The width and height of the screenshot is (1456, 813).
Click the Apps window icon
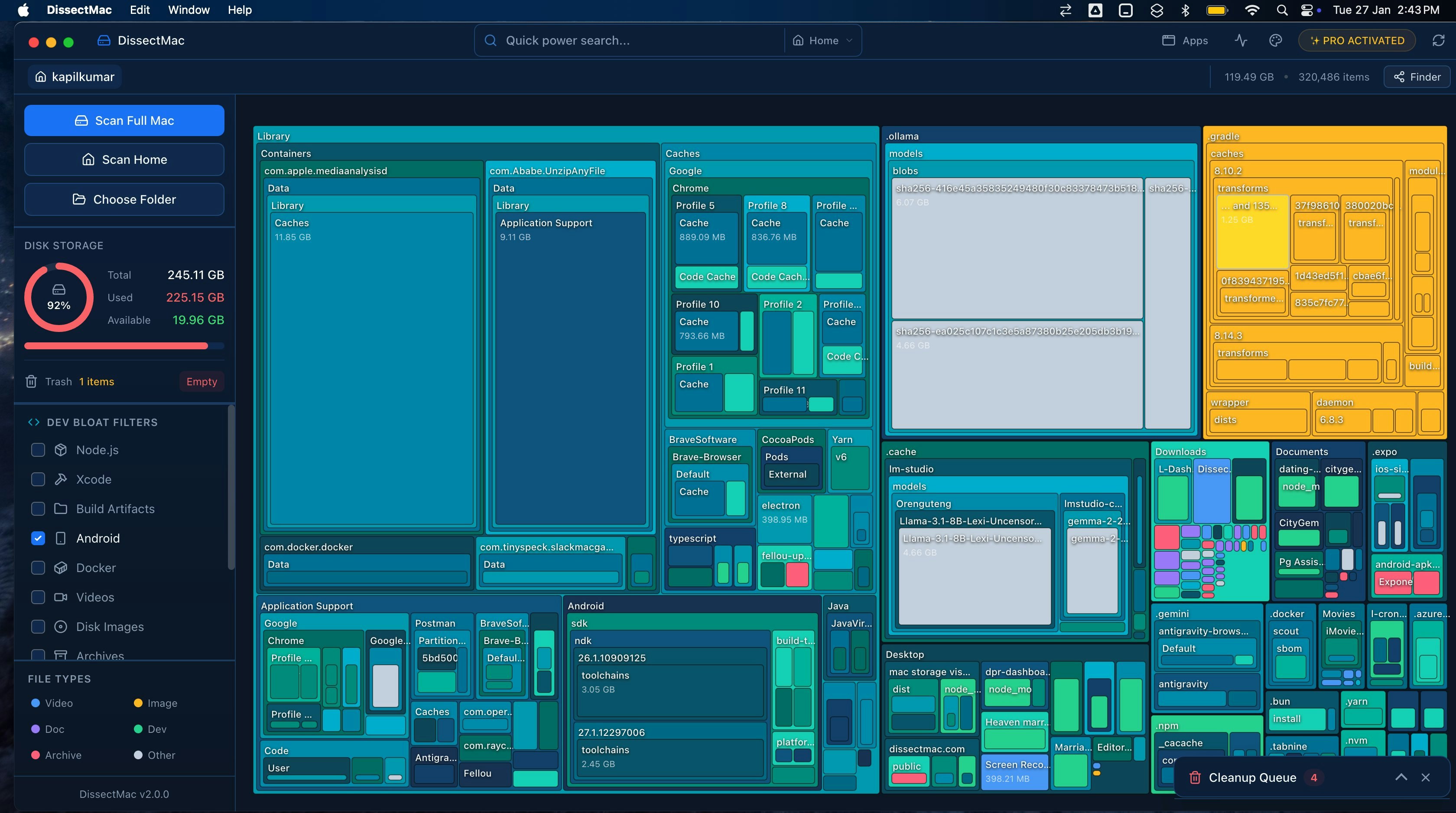pyautogui.click(x=1168, y=40)
